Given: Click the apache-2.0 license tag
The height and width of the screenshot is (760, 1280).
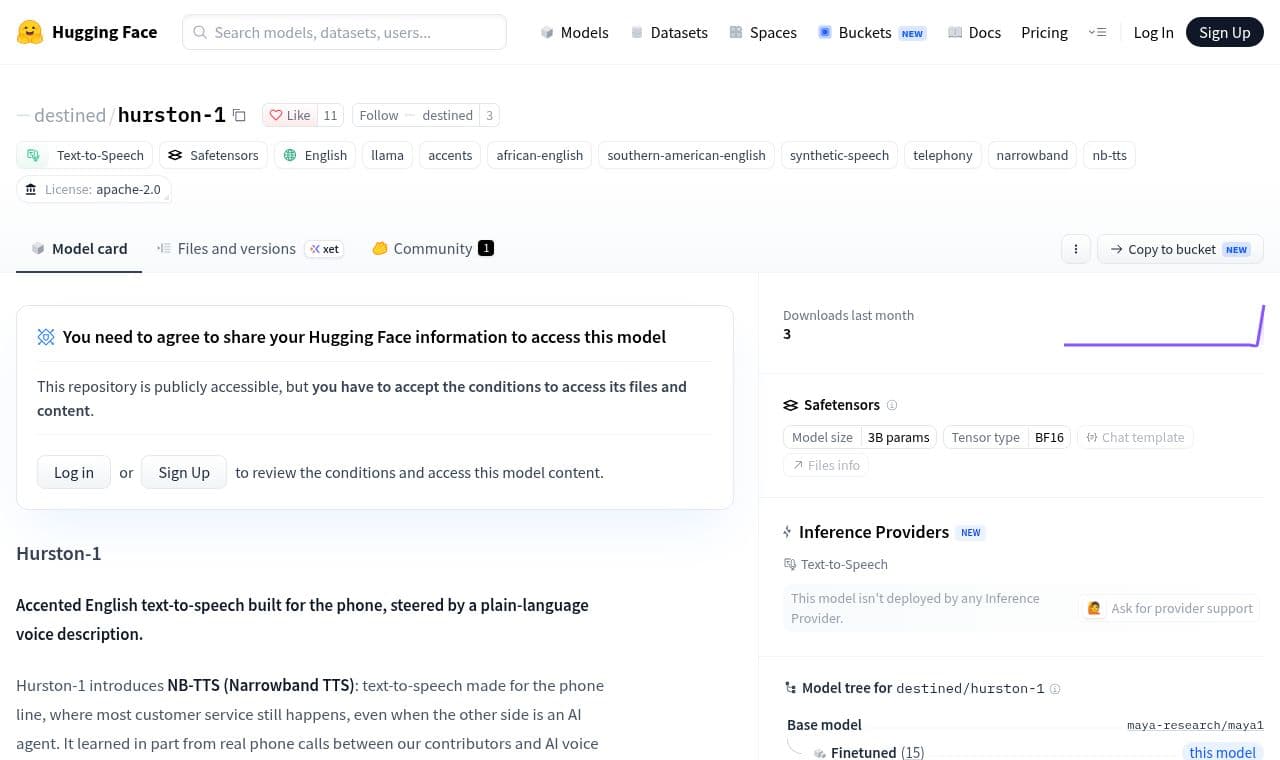Looking at the screenshot, I should pos(94,189).
